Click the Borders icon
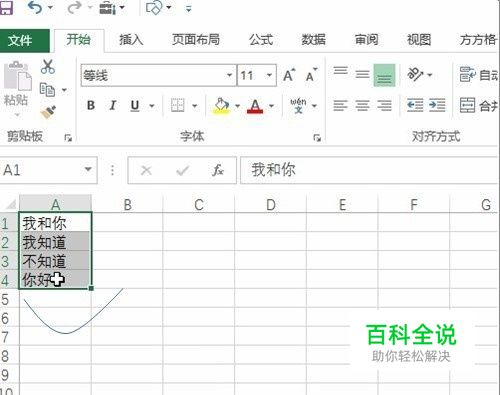 pos(178,105)
